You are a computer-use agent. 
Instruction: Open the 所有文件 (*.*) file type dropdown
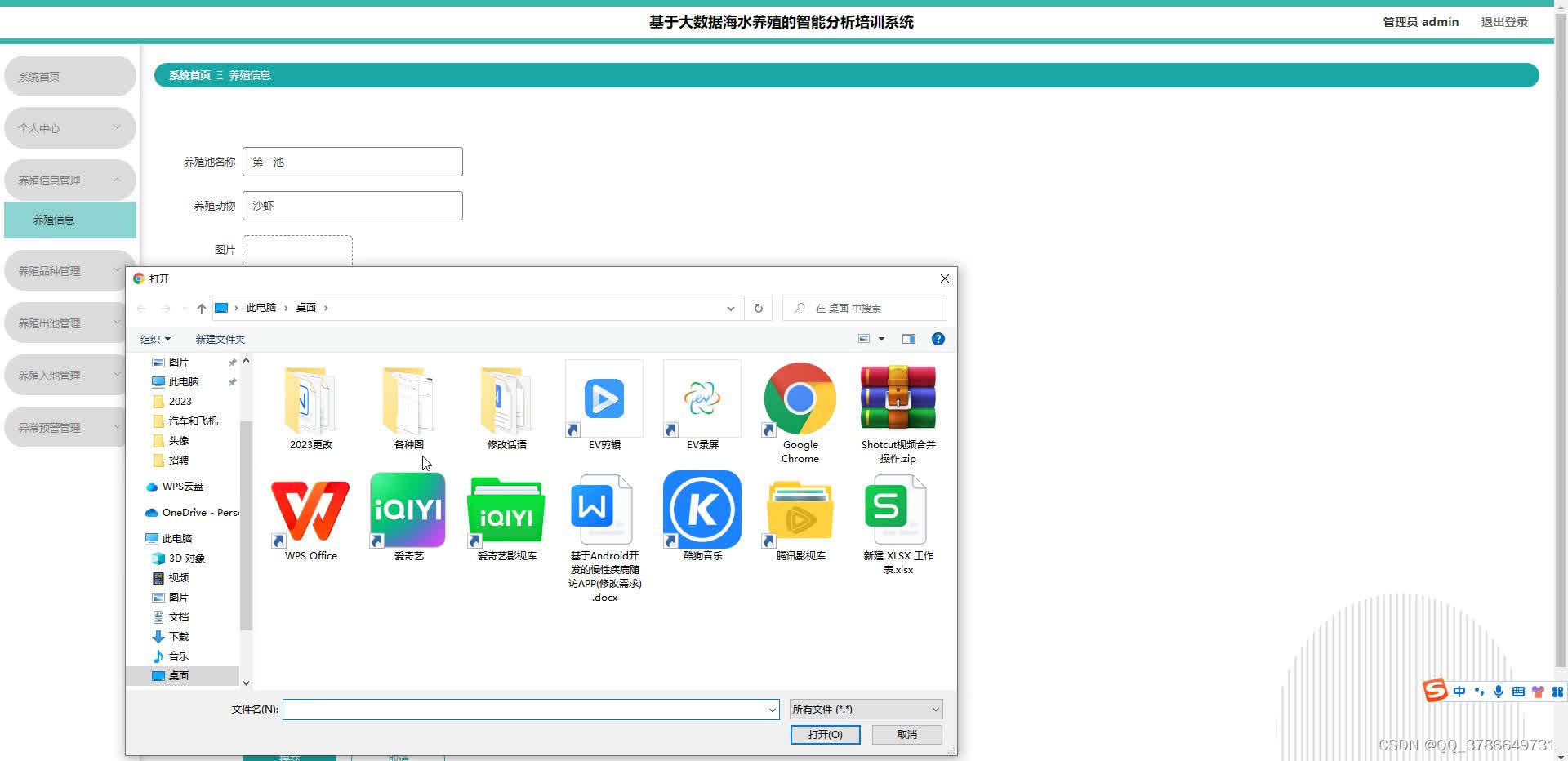[x=866, y=709]
